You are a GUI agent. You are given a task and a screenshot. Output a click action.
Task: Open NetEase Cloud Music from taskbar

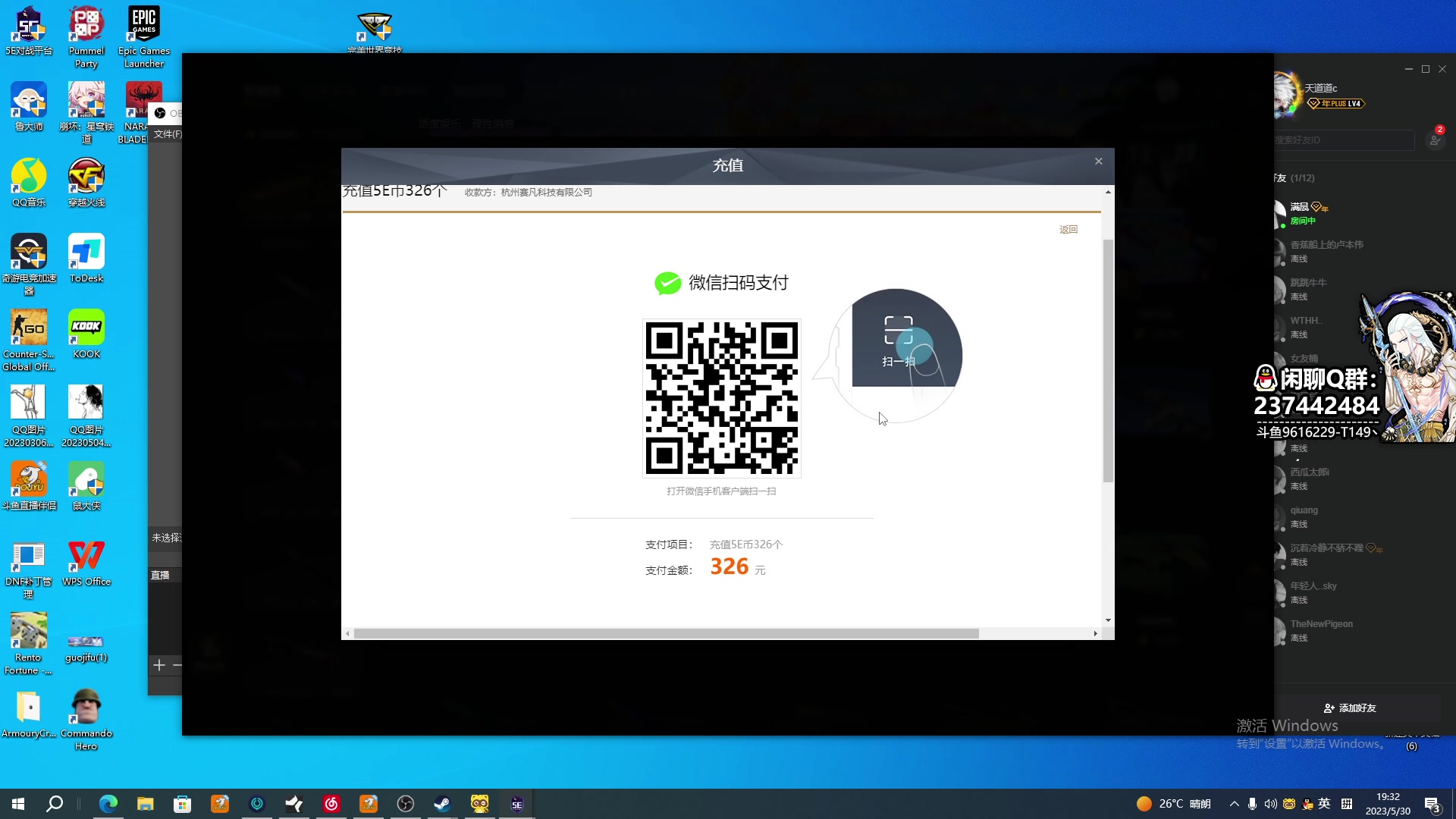click(331, 804)
